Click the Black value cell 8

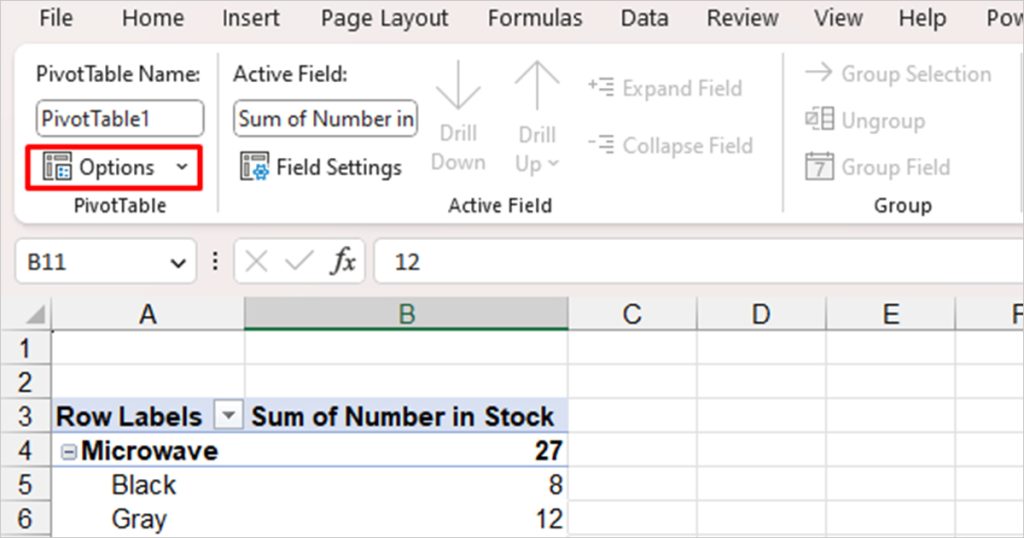click(x=406, y=484)
